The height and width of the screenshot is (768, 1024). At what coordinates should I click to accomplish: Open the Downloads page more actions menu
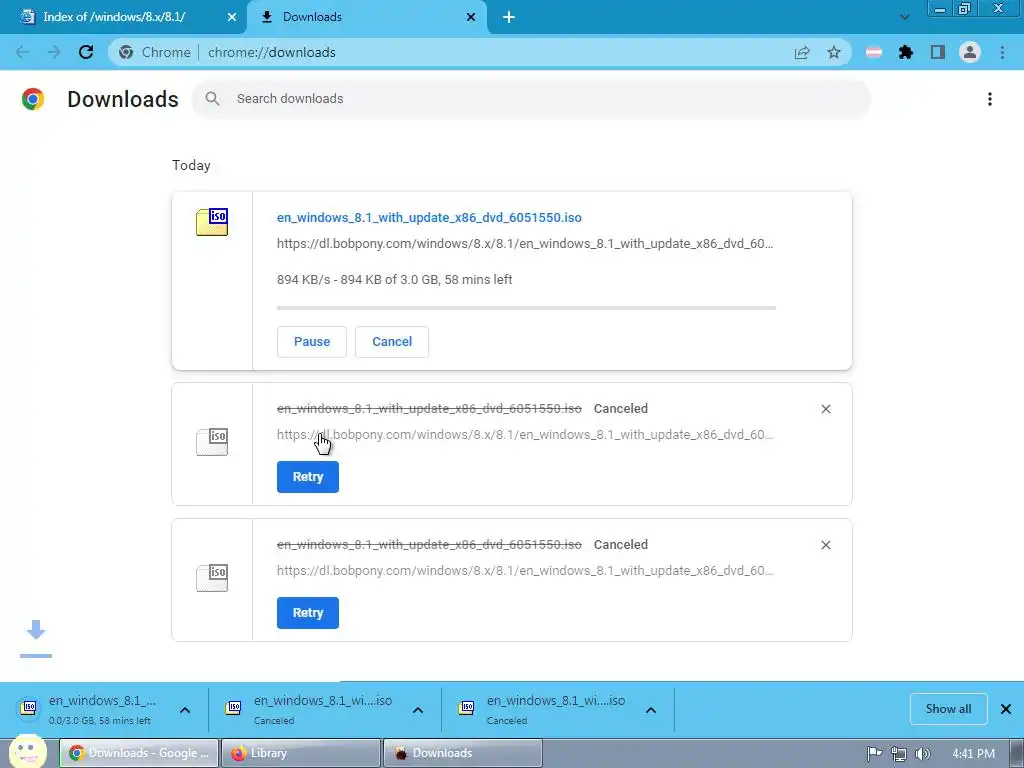point(990,99)
